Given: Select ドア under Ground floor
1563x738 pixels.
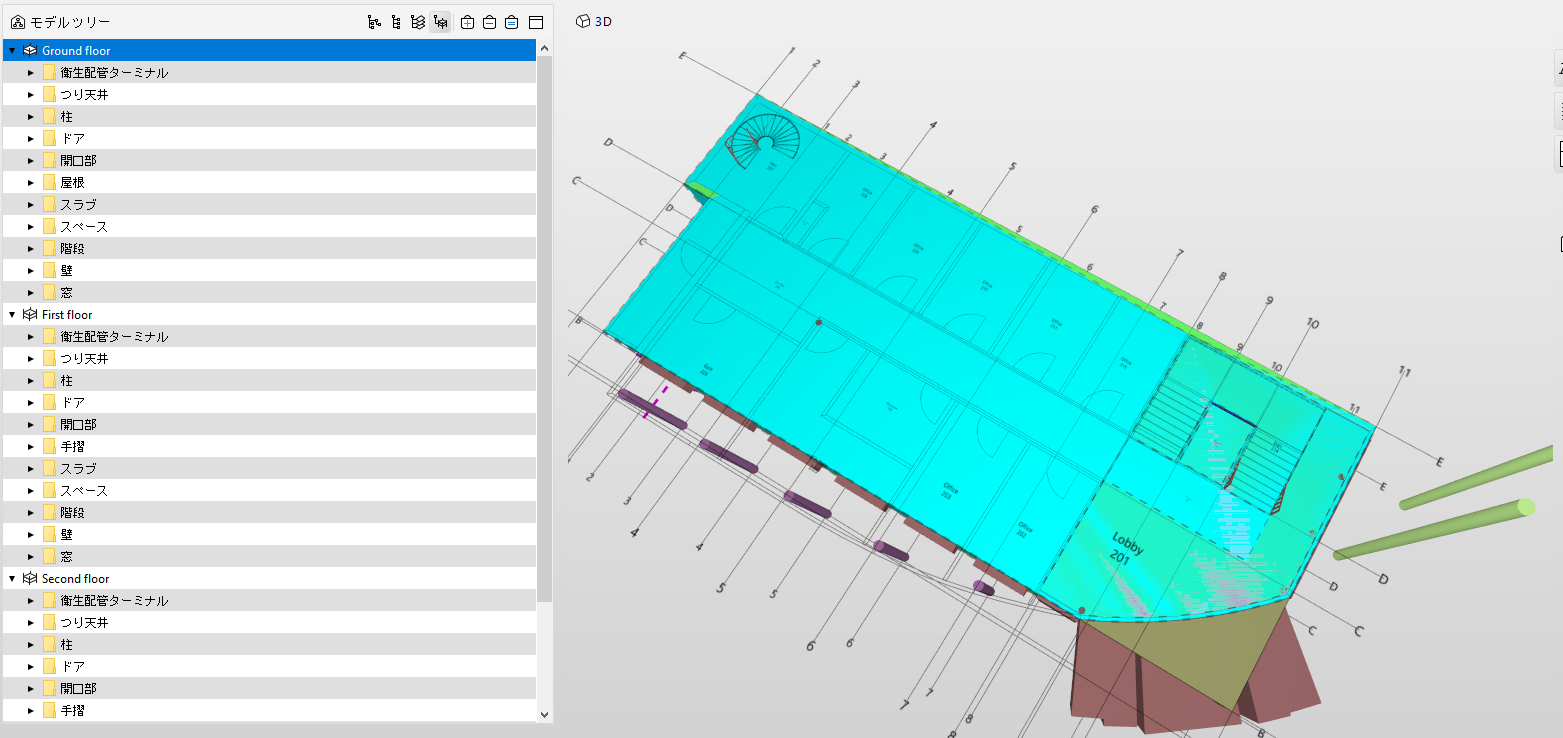Looking at the screenshot, I should coord(270,138).
